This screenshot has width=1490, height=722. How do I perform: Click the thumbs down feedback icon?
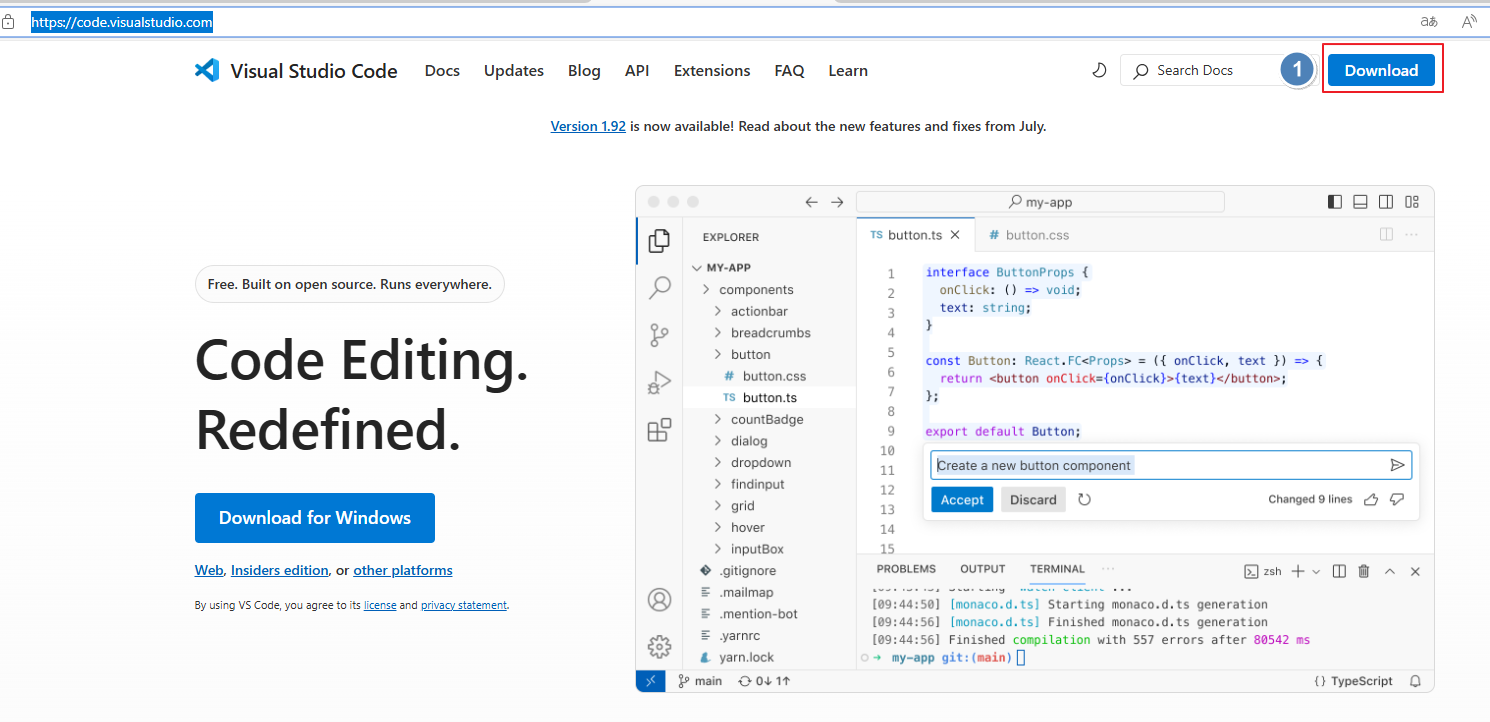1397,499
